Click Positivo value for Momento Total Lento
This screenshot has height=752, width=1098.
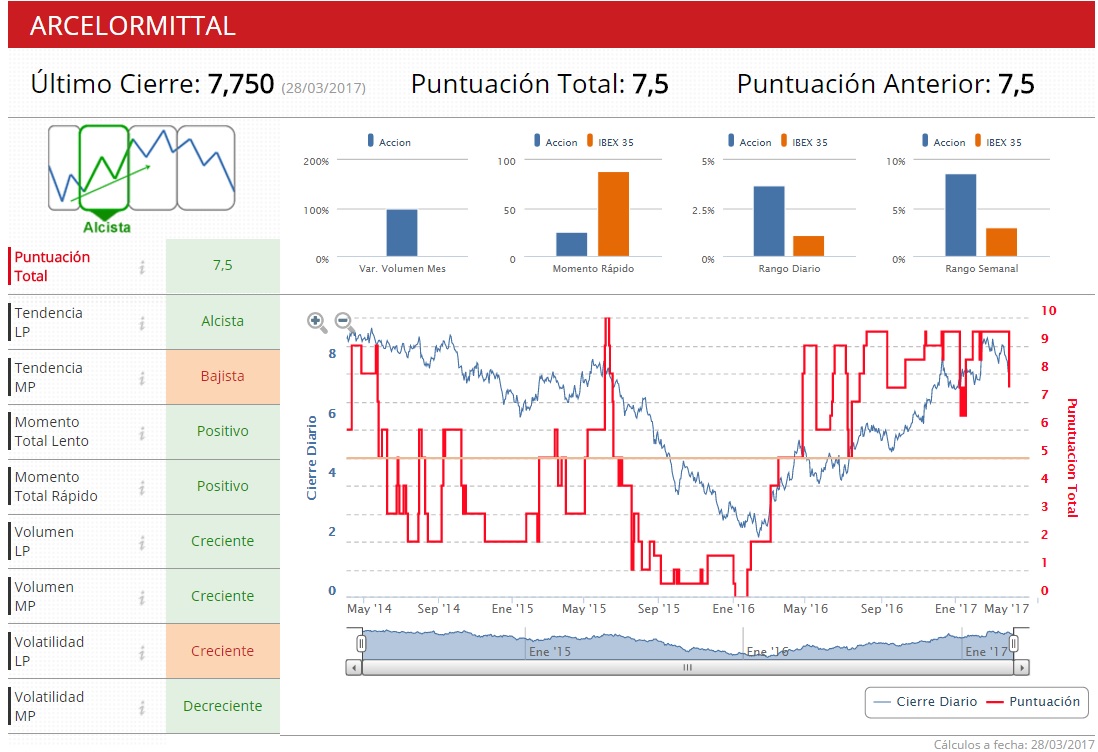223,431
